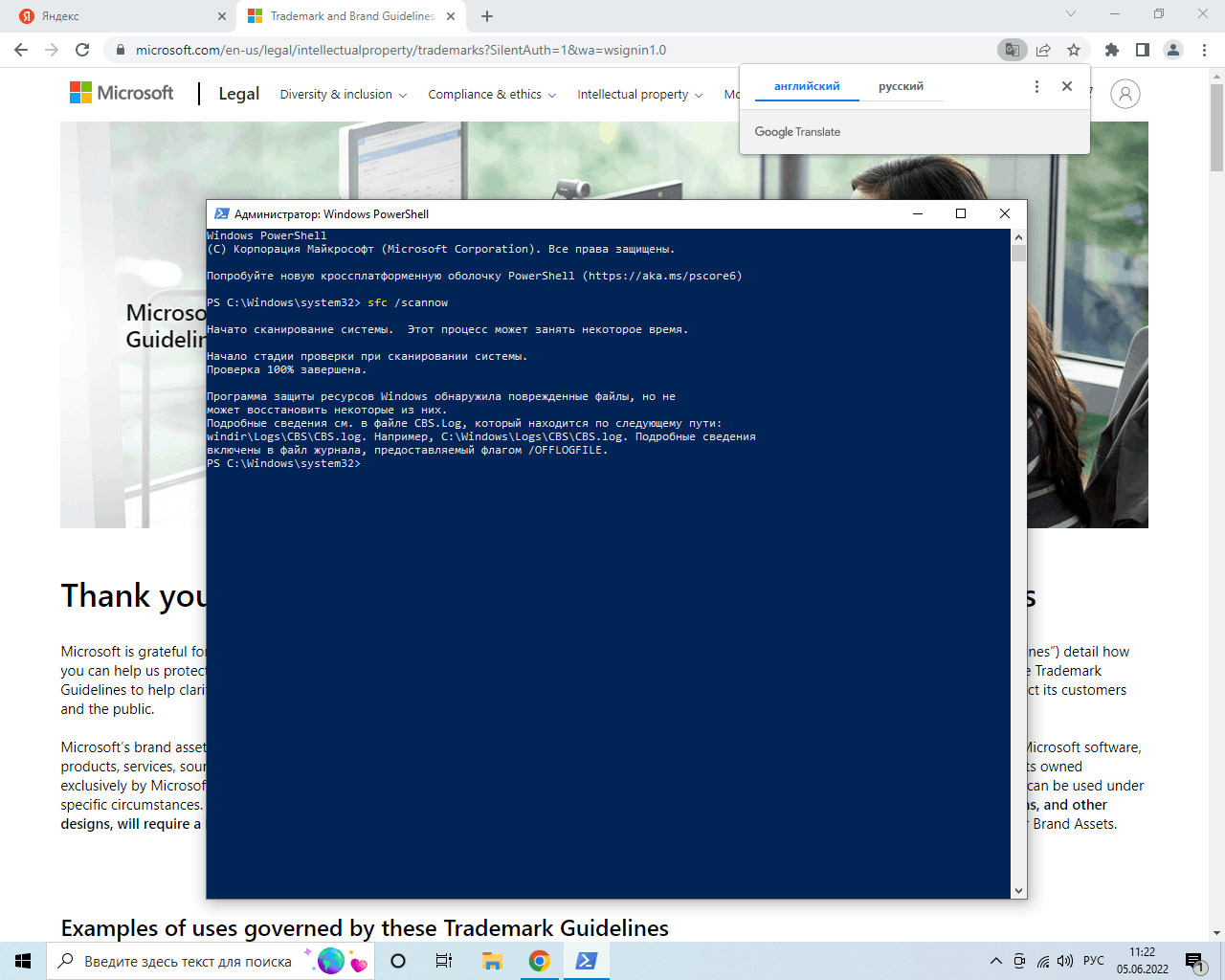The height and width of the screenshot is (980, 1225).
Task: Click Chrome's forward navigation arrow
Action: (x=52, y=50)
